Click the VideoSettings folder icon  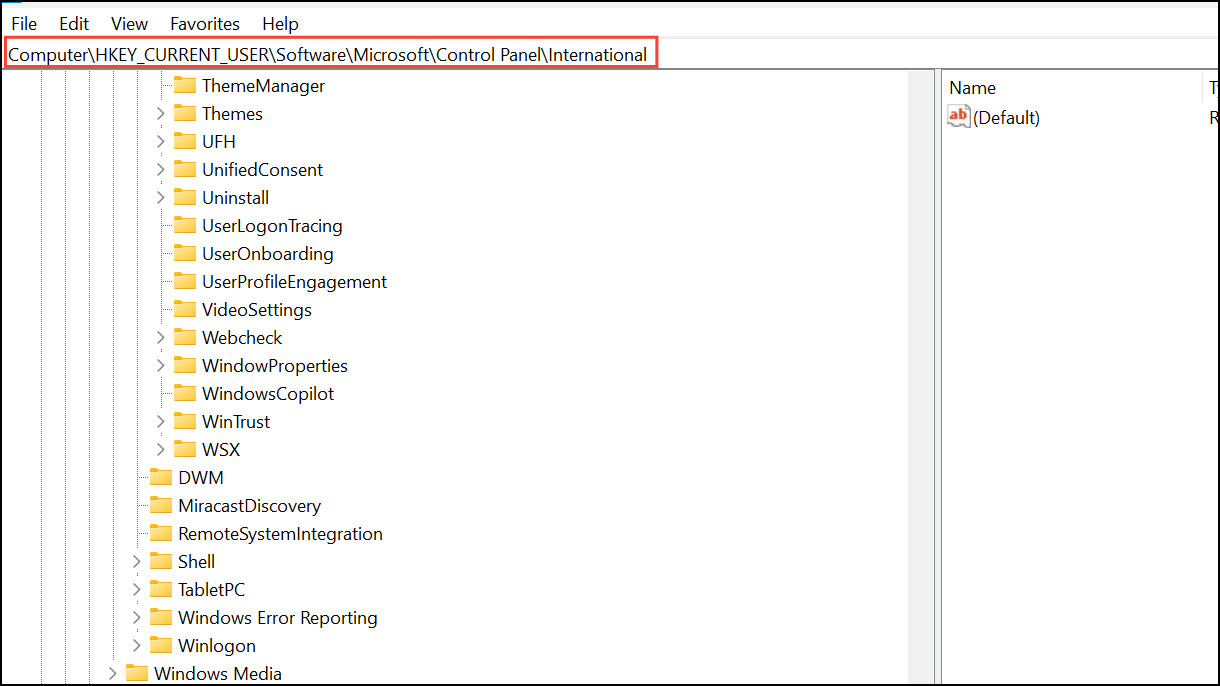(186, 309)
